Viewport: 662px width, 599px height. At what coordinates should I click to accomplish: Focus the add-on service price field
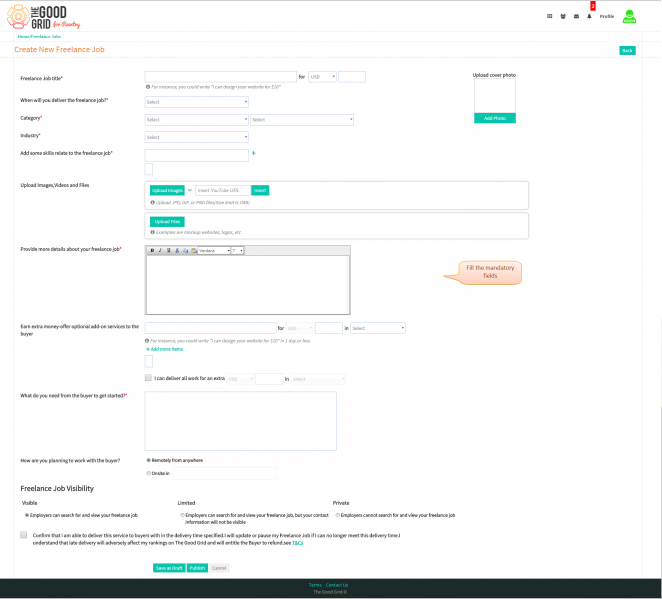point(329,328)
